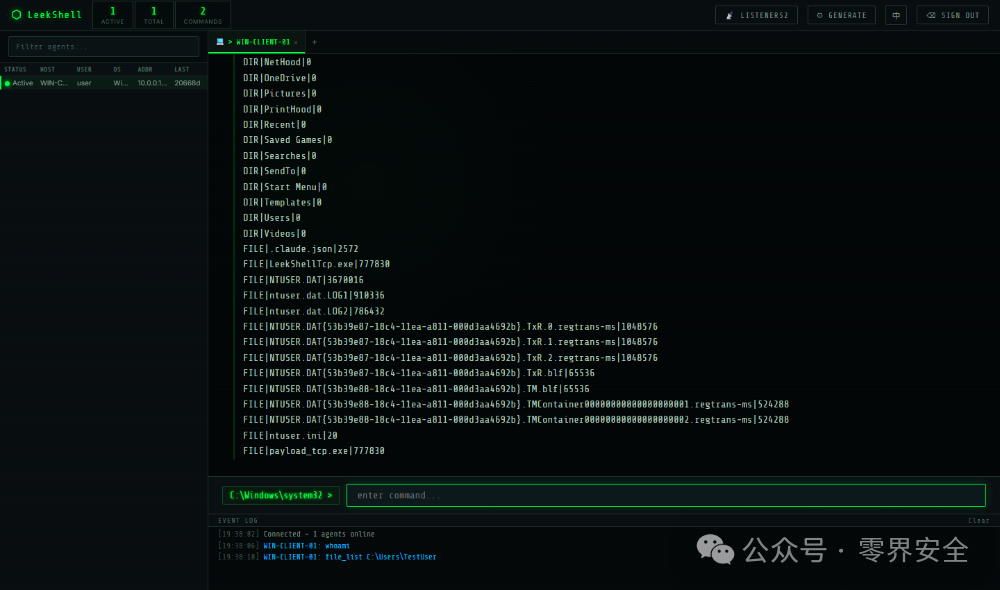Select the FILE|NTUSER.DAT|3670016 line
This screenshot has width=1000, height=590.
coord(303,280)
